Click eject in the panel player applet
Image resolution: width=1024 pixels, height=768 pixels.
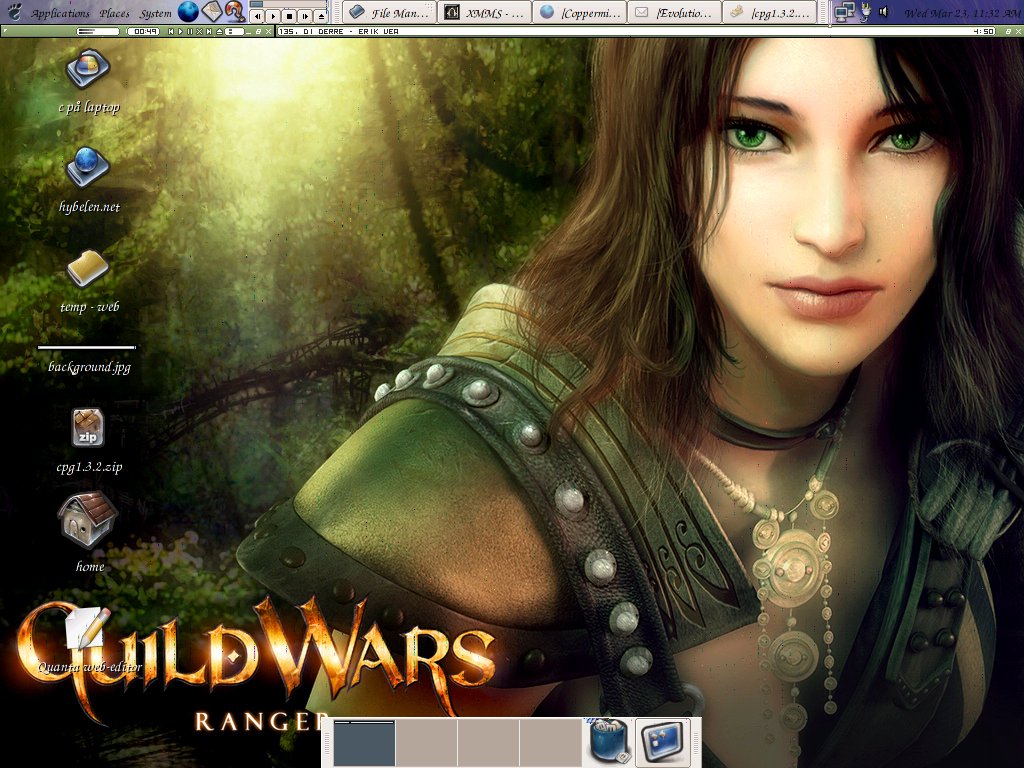pyautogui.click(x=321, y=16)
